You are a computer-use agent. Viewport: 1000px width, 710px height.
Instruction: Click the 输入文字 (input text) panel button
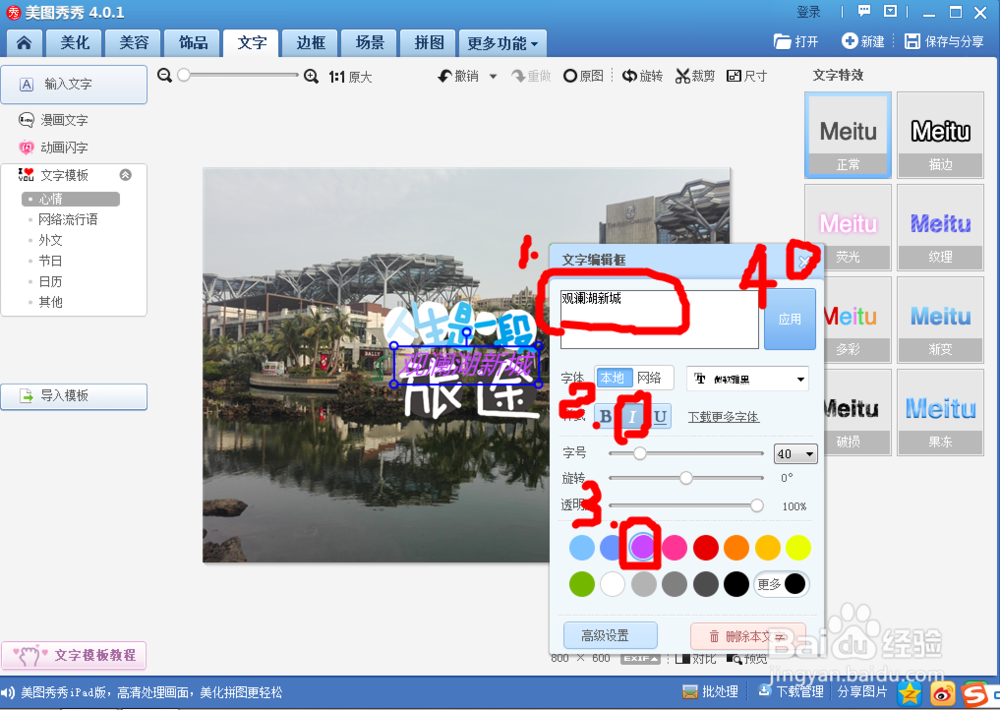tap(74, 85)
